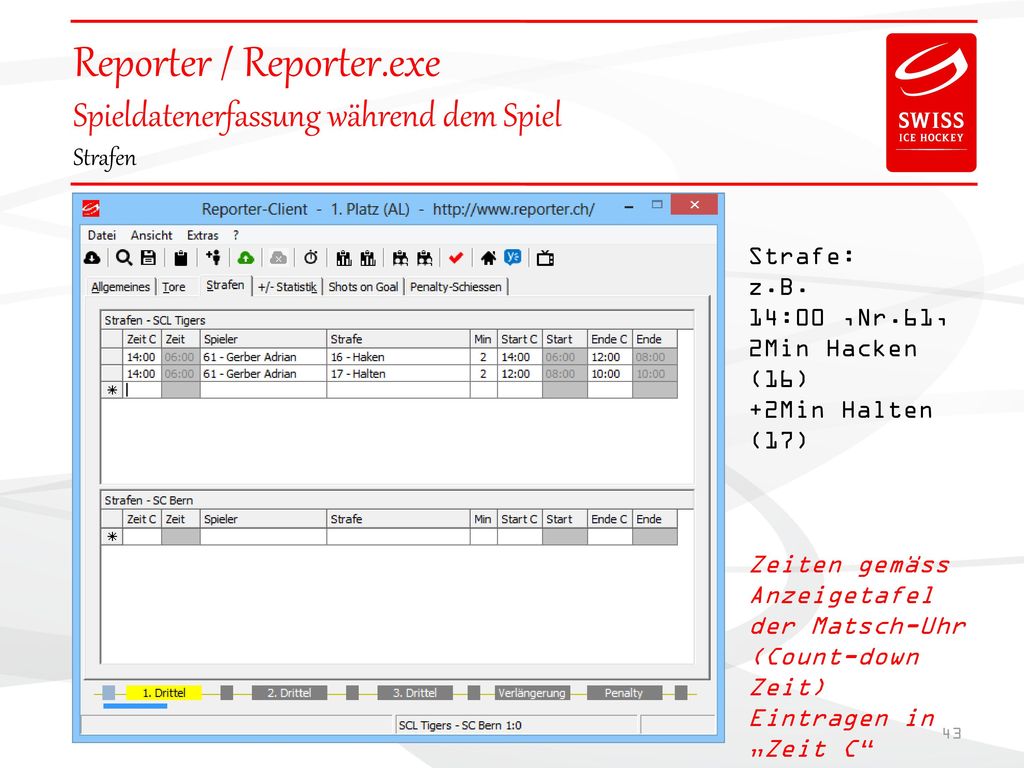The width and height of the screenshot is (1024, 768).
Task: Click Ende C value 12:00 in Haken row
Action: [x=609, y=357]
